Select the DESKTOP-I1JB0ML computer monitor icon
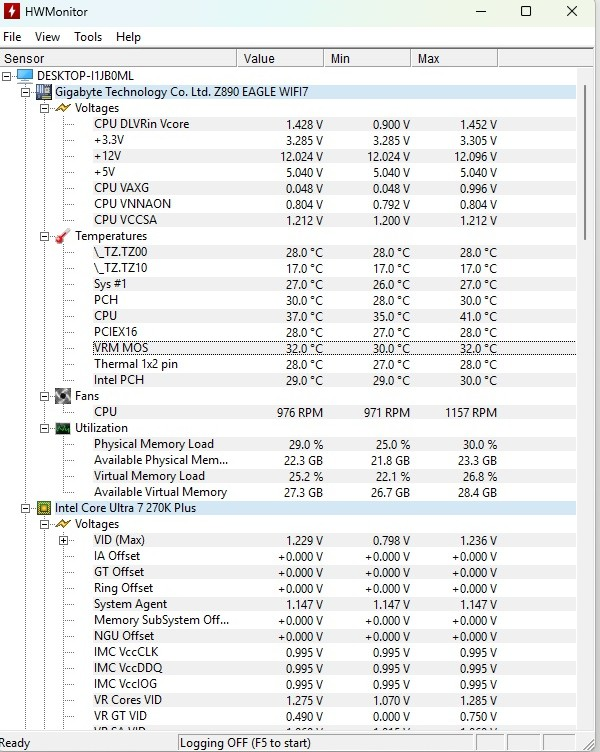600x752 pixels. (x=25, y=75)
